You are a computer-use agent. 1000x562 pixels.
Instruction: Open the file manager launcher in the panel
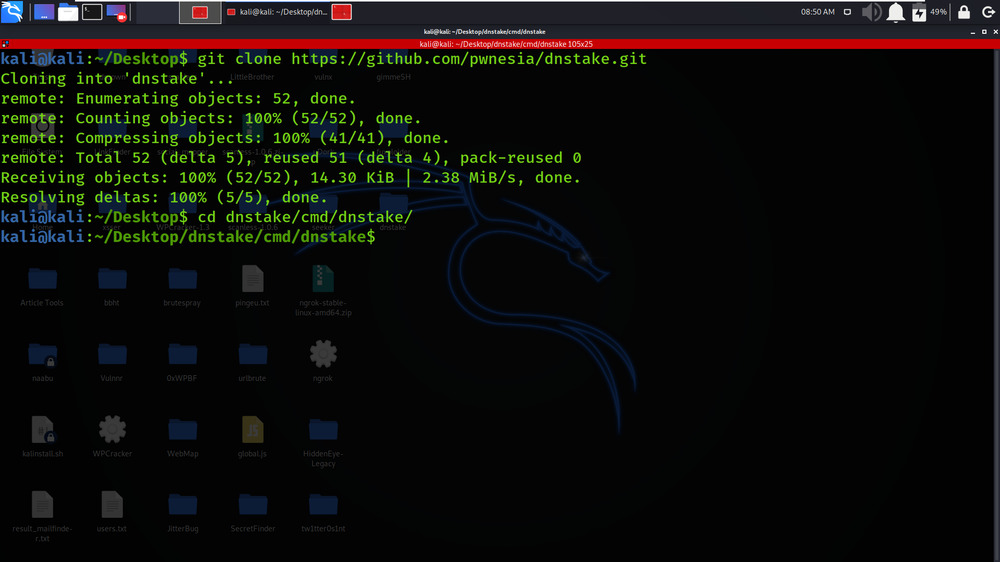[x=68, y=12]
